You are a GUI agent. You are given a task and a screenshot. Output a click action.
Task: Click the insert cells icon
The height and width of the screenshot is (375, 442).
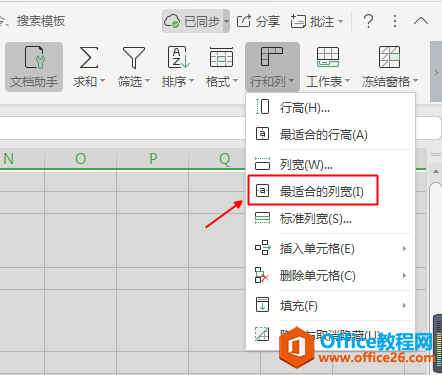[263, 248]
